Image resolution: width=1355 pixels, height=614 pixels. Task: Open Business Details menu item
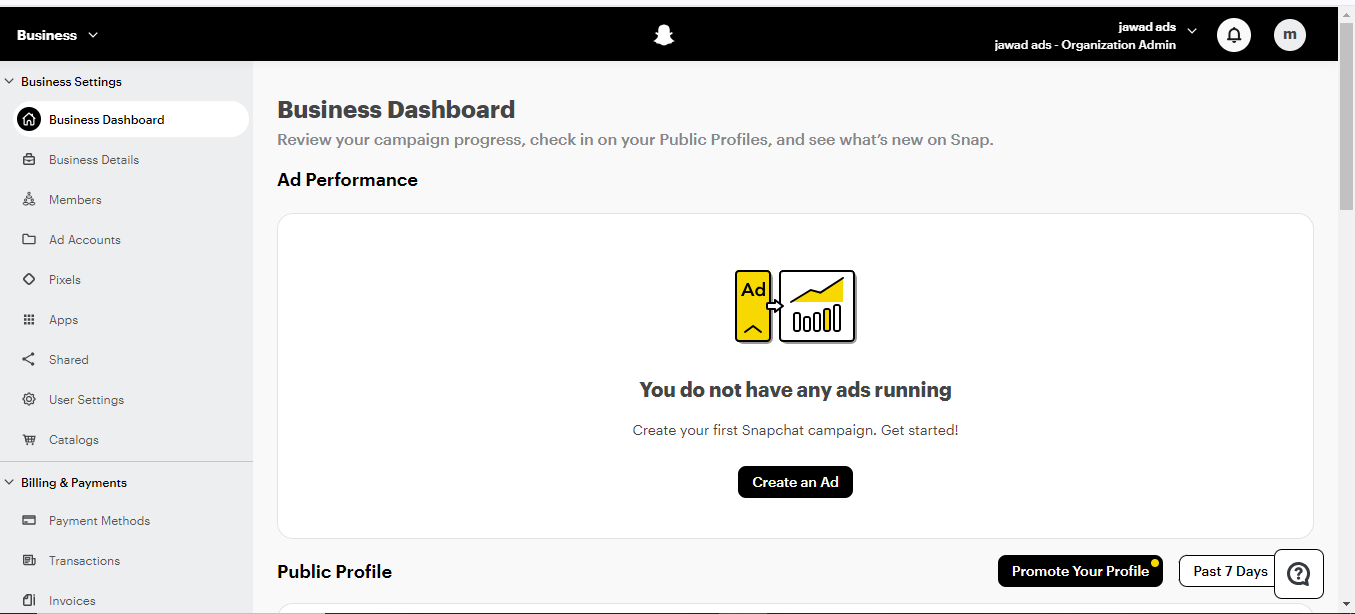point(94,160)
